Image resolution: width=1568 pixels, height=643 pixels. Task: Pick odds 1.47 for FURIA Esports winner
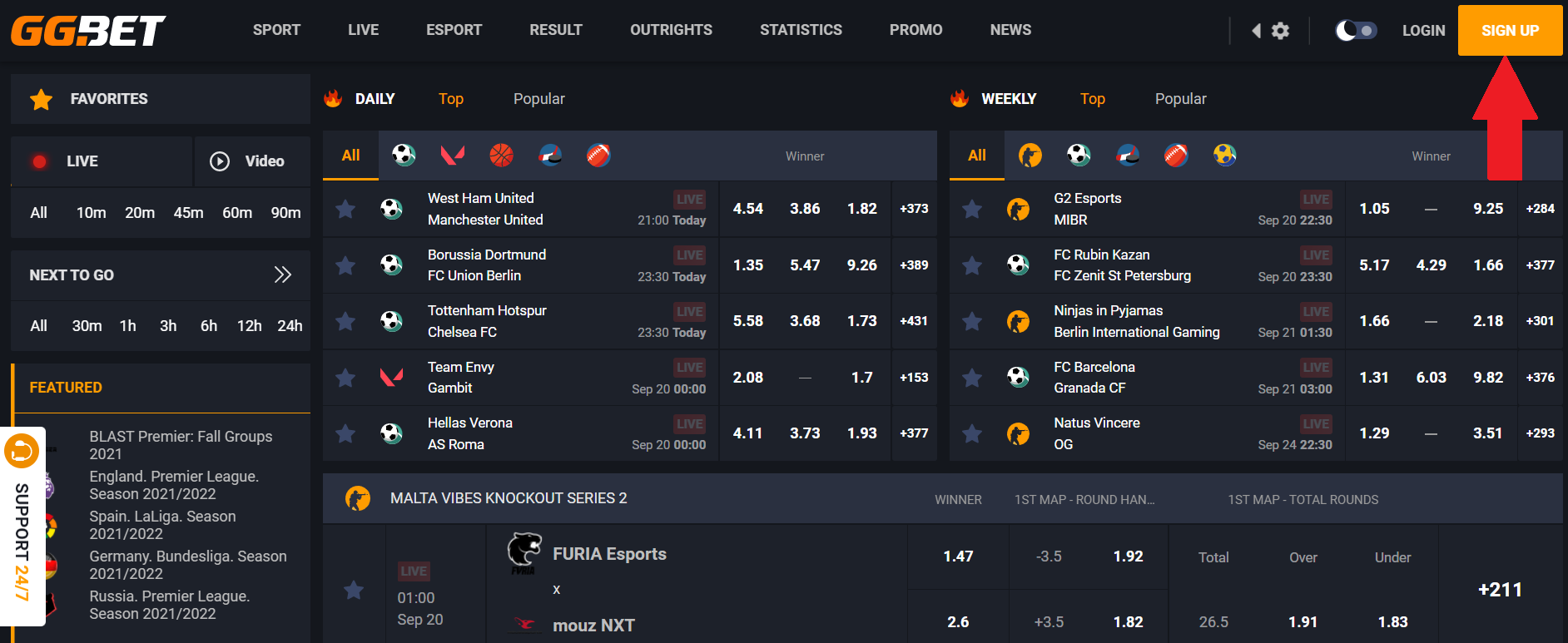(958, 556)
